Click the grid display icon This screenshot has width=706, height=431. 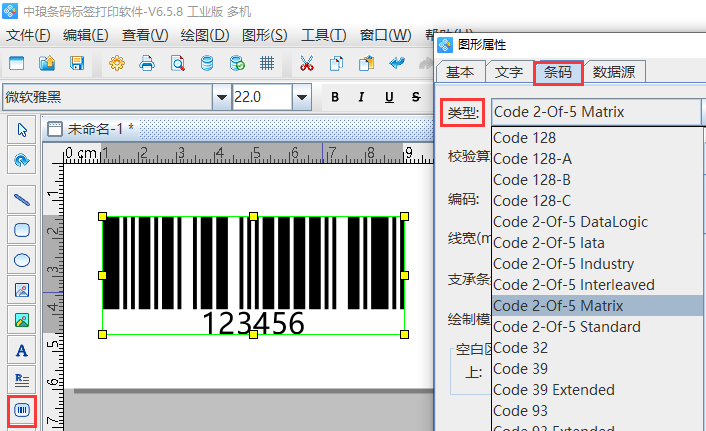coord(267,64)
